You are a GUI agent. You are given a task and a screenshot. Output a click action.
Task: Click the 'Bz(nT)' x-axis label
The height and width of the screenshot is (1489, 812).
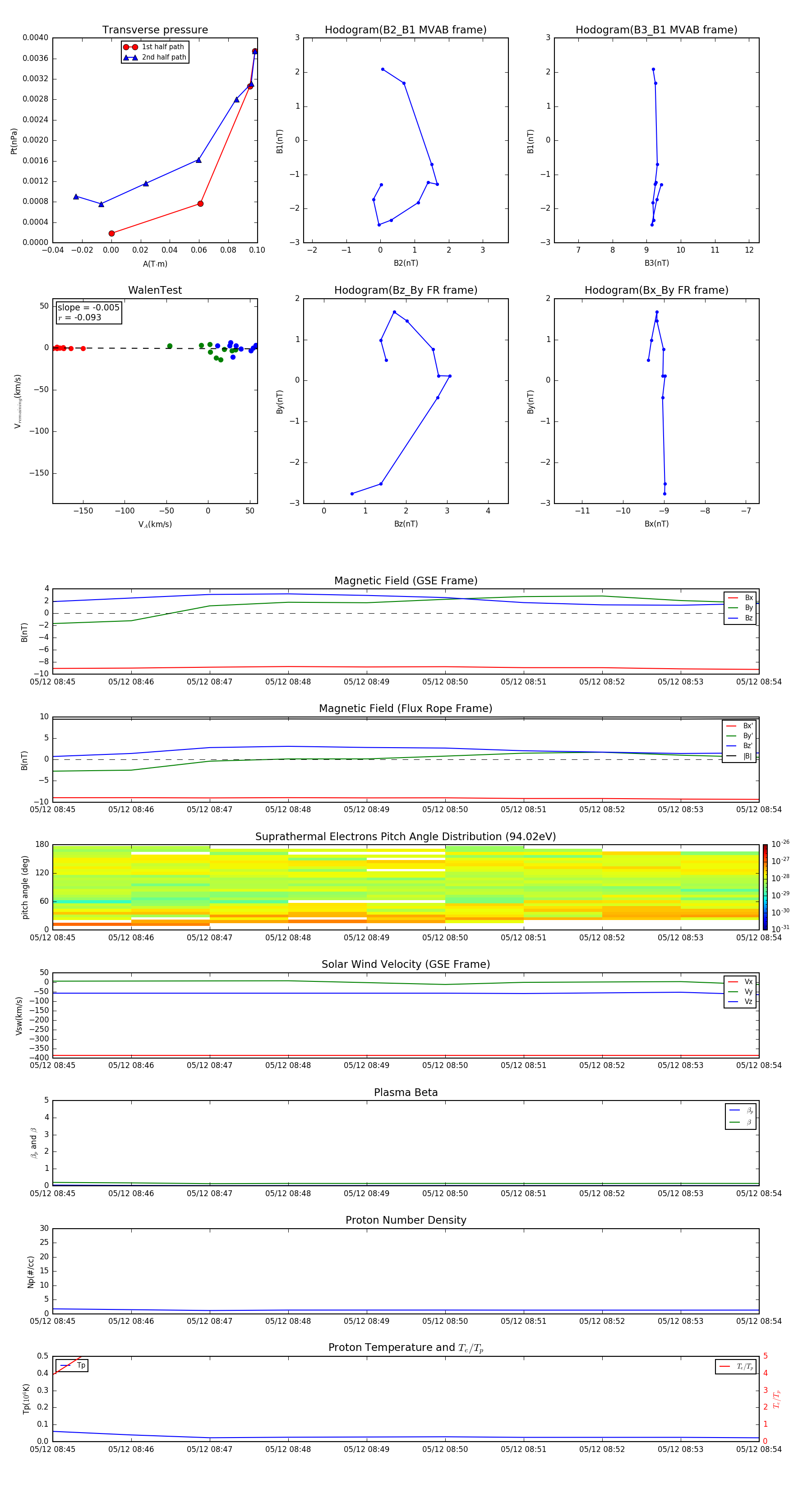pyautogui.click(x=406, y=524)
